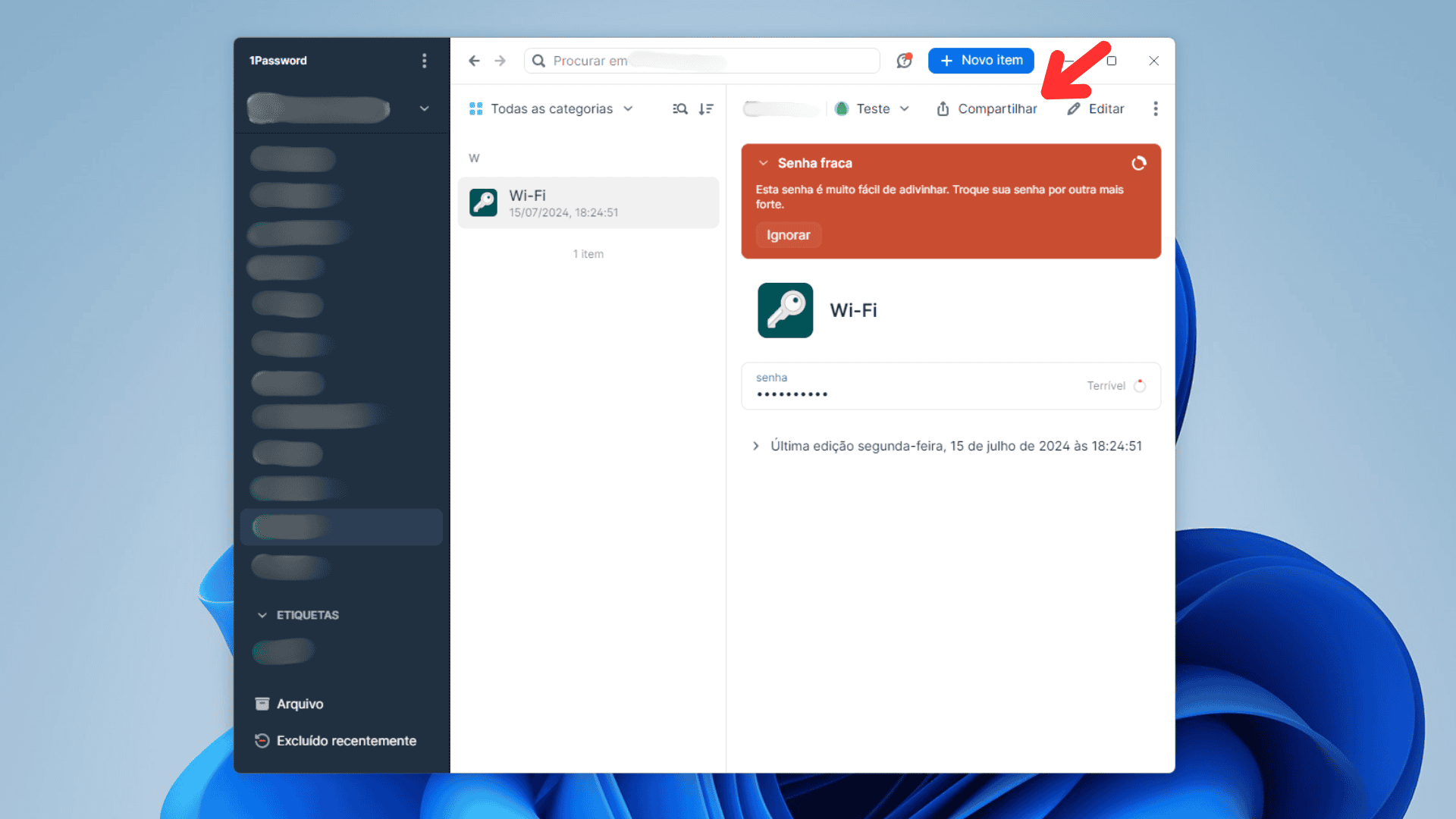Click the Terrível password strength indicator
Viewport: 1456px width, 819px height.
1116,386
